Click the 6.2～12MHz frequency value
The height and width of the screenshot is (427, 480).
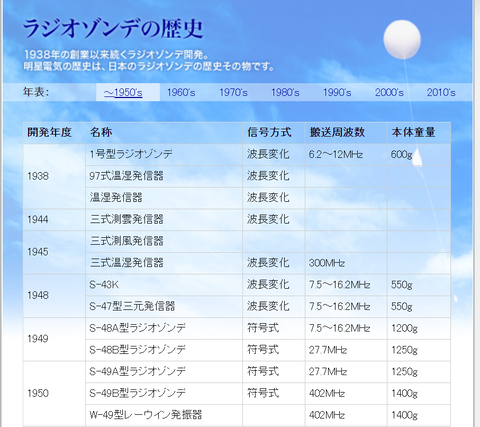coord(336,155)
